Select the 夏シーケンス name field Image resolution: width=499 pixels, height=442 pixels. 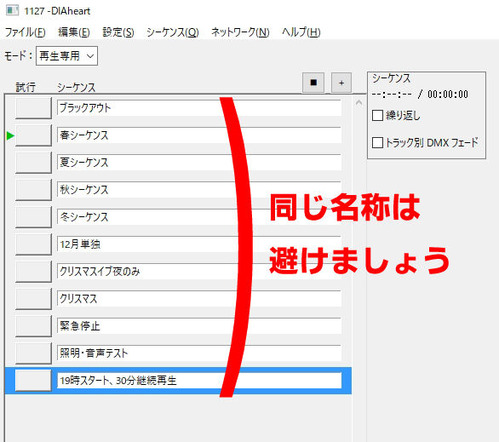coord(199,163)
